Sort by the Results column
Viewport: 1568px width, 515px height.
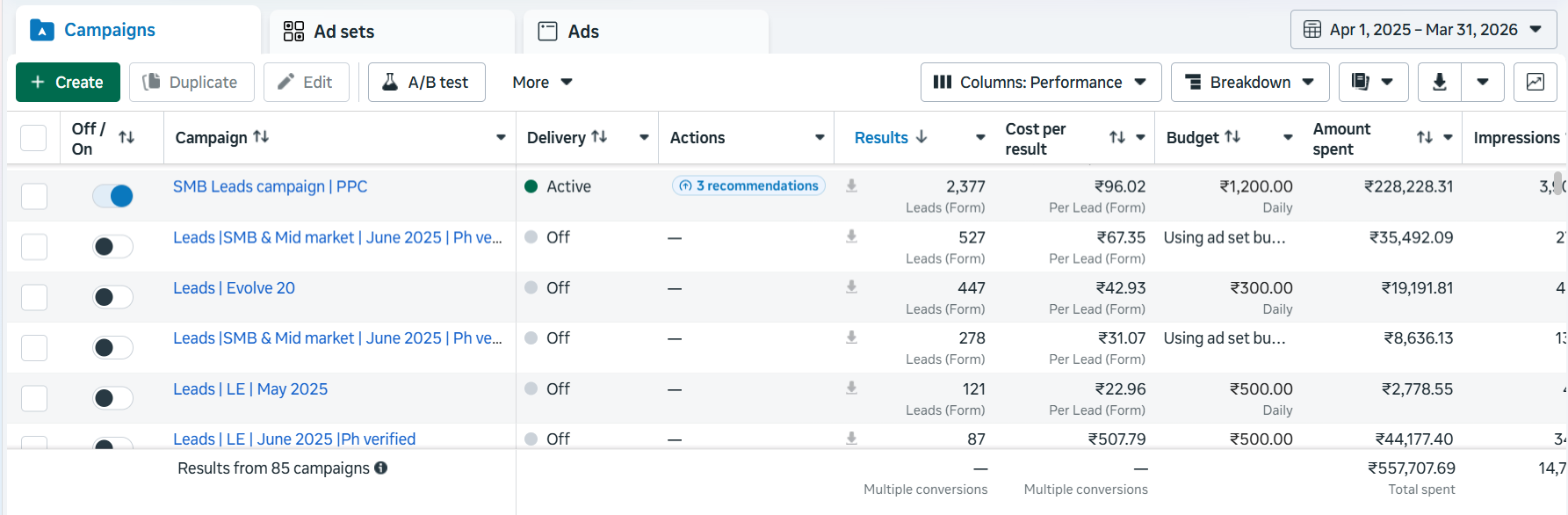pos(891,137)
